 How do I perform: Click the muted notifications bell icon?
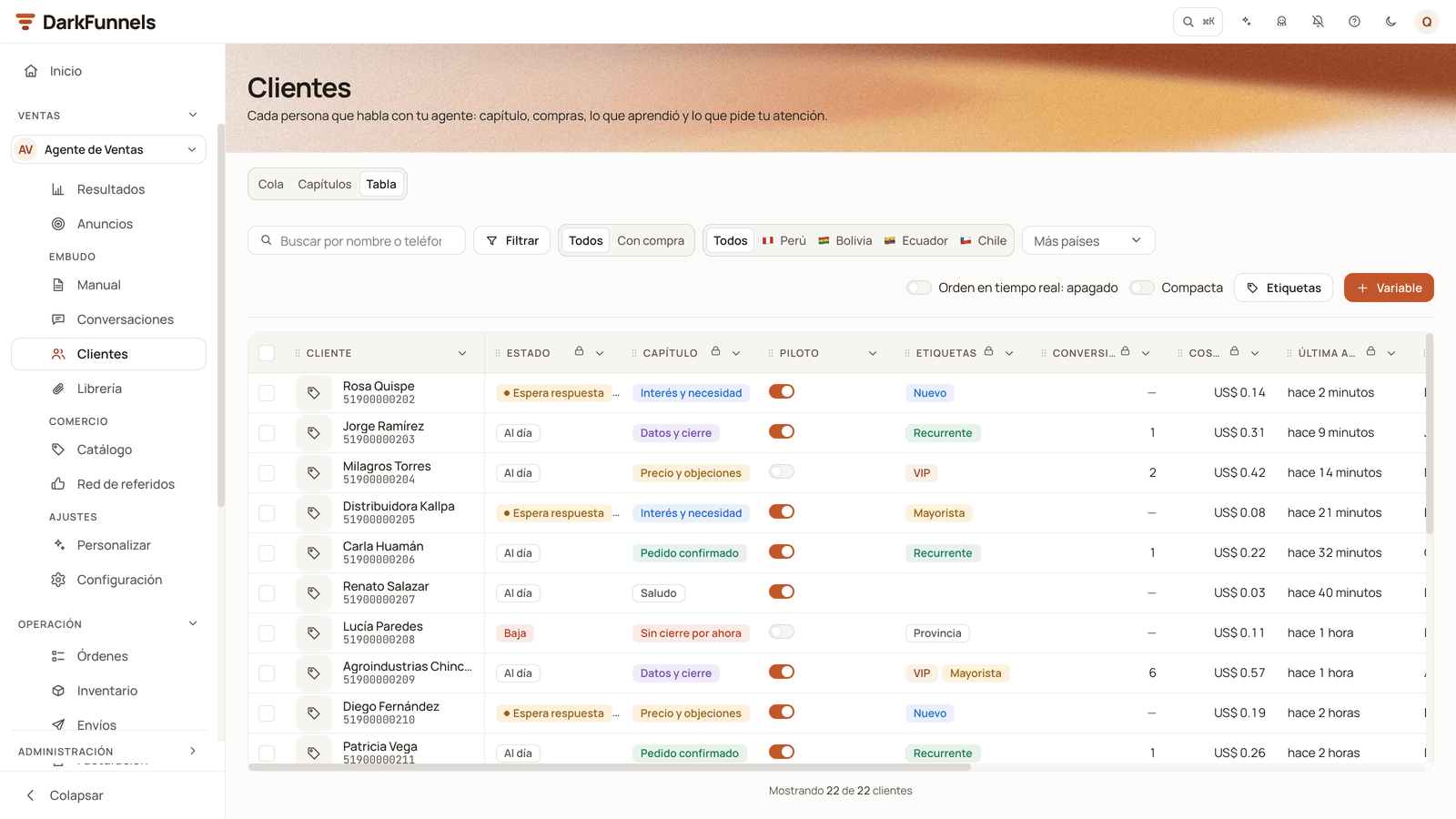[1318, 22]
